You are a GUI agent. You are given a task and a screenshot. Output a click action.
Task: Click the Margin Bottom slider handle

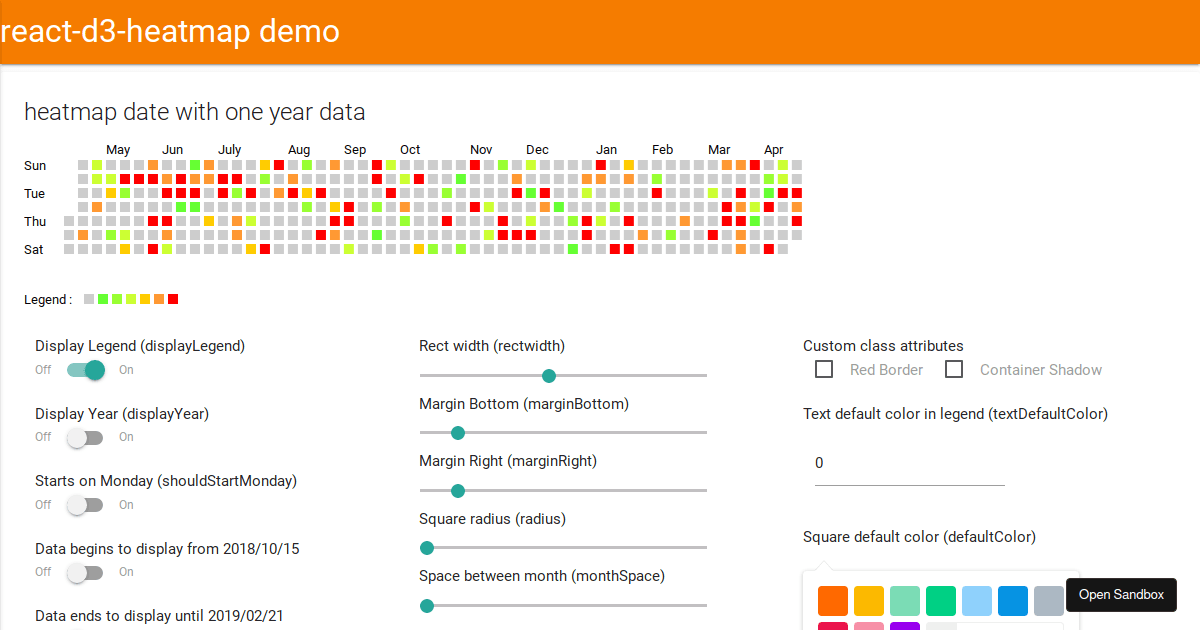[458, 433]
